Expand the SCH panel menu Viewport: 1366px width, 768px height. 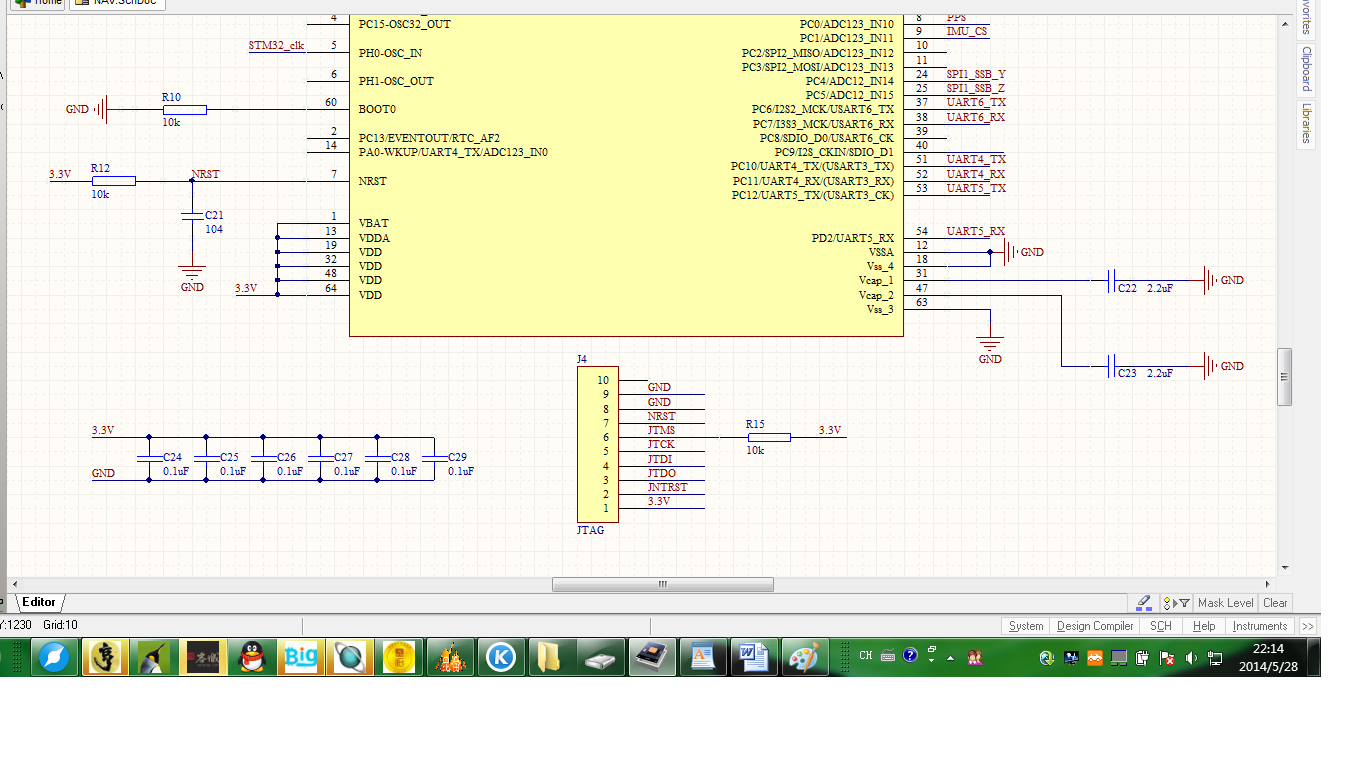click(1160, 626)
